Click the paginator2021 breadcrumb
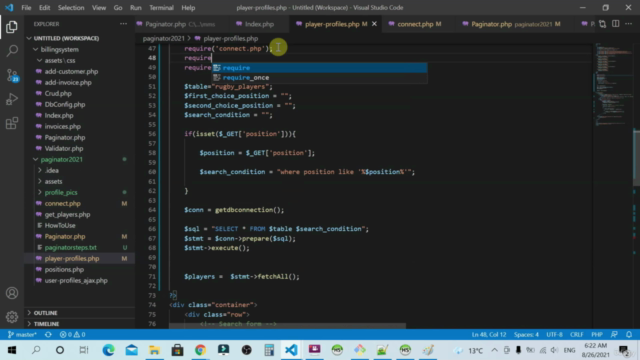640x360 pixels. pyautogui.click(x=163, y=38)
